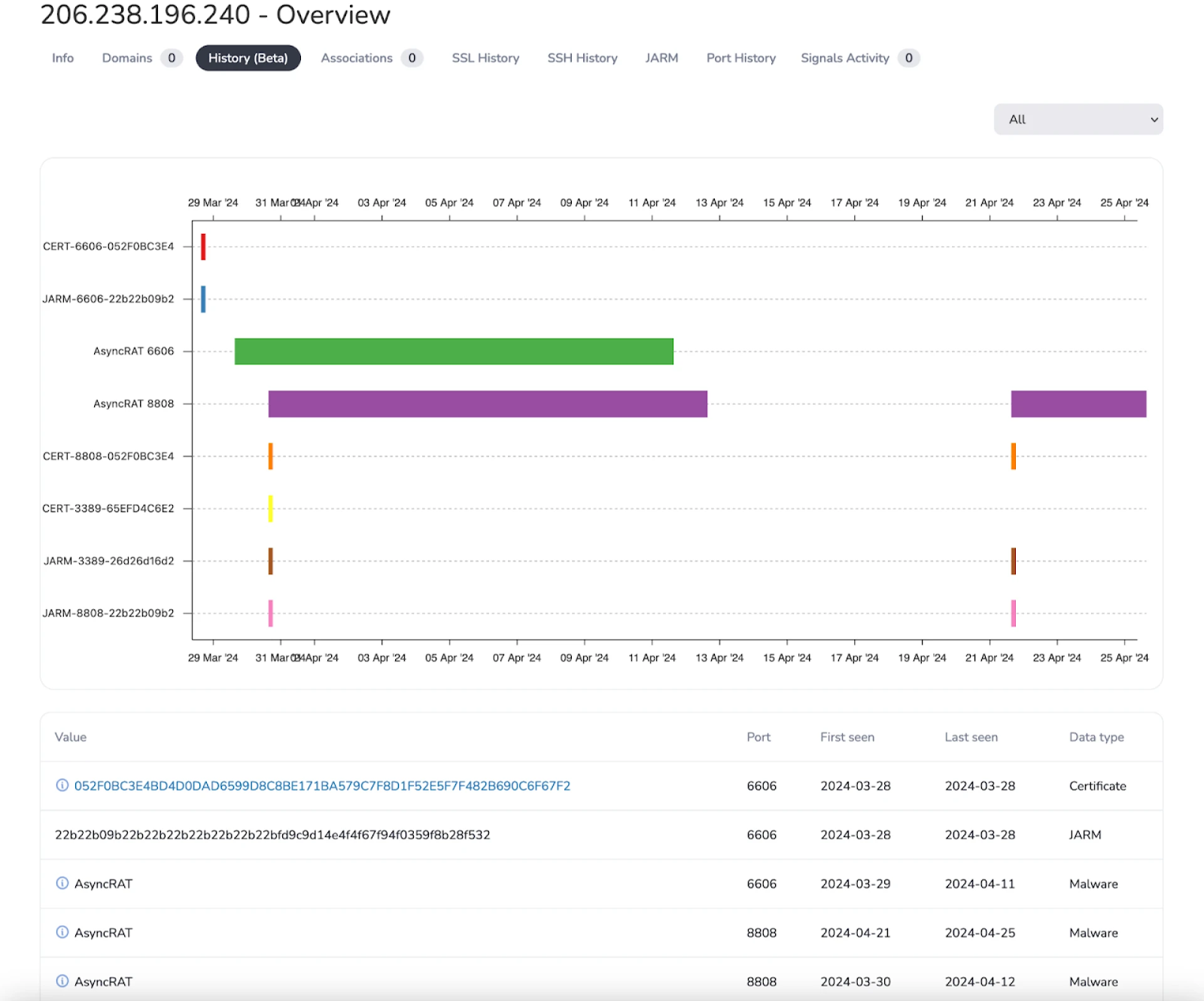This screenshot has height=1001, width=1204.
Task: Click the yellow CERT-3389 timeline marker
Action: [271, 509]
